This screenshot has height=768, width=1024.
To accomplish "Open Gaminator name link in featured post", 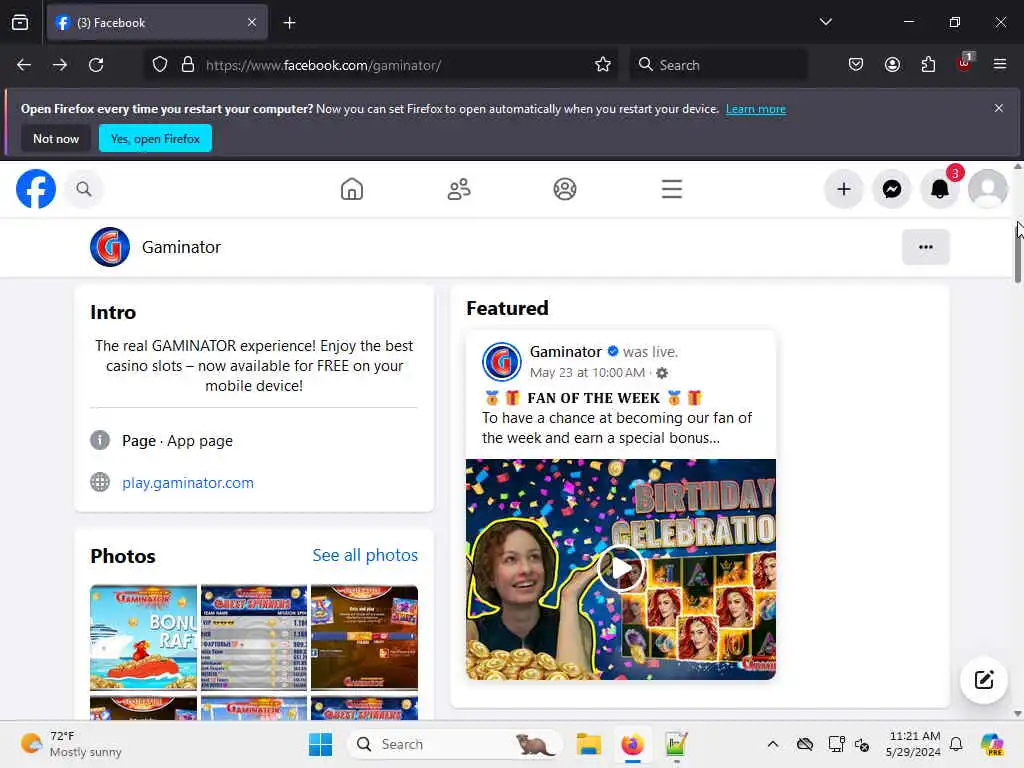I will 566,351.
